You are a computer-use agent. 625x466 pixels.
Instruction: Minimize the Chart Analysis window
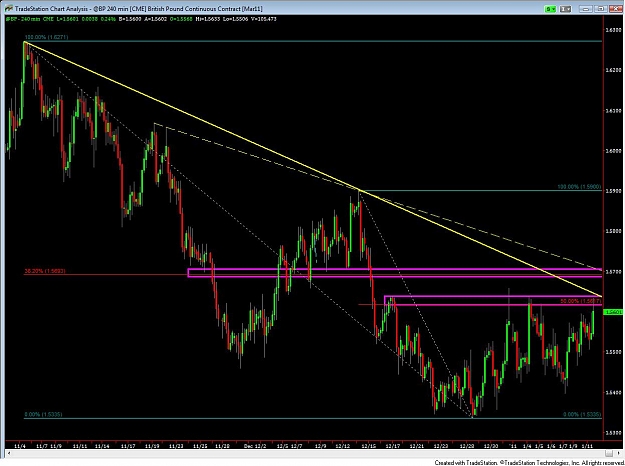point(586,9)
